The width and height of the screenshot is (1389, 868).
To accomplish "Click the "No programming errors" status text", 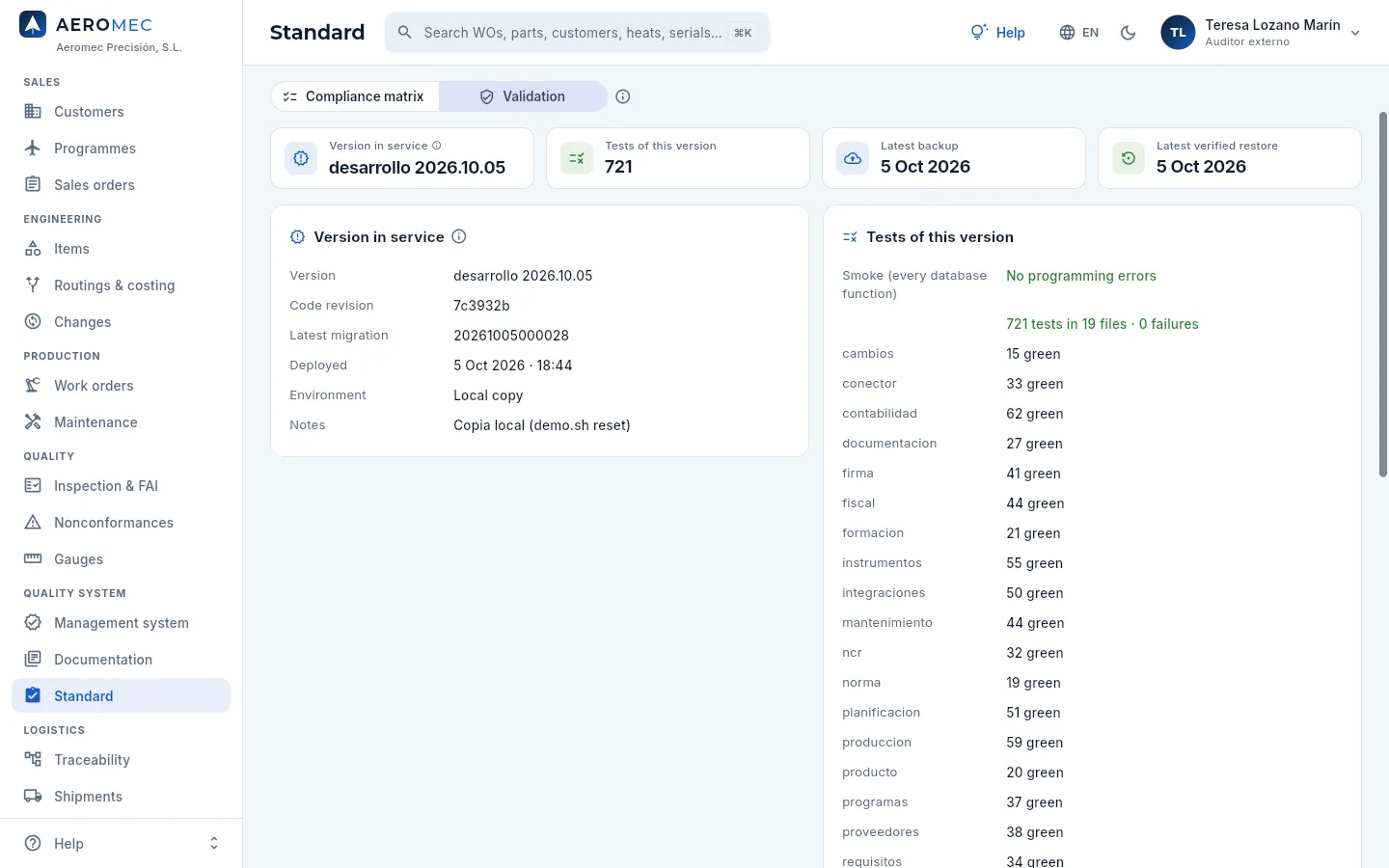I will point(1081,276).
